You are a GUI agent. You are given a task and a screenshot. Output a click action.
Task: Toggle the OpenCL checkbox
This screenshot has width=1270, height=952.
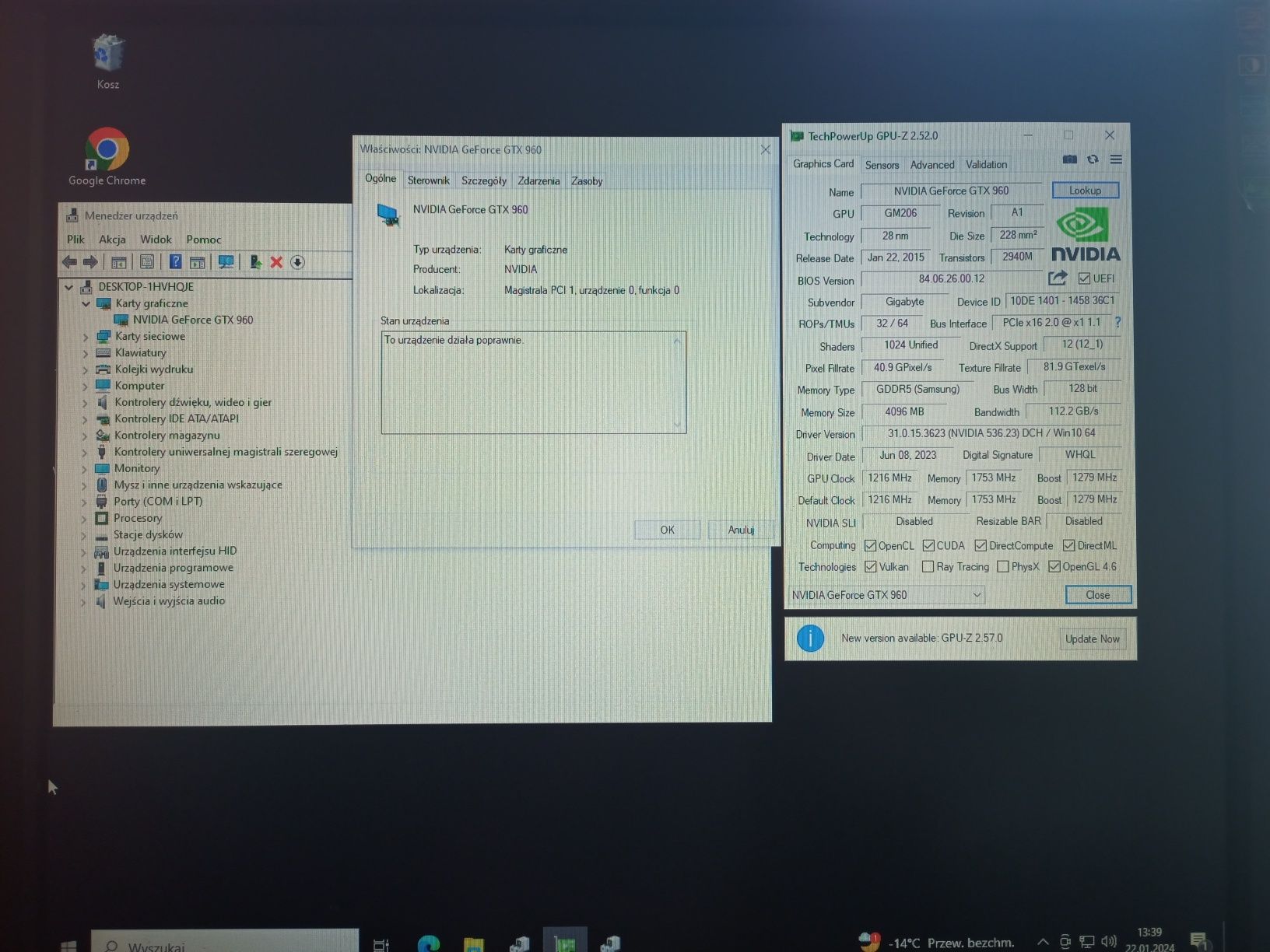[x=870, y=545]
